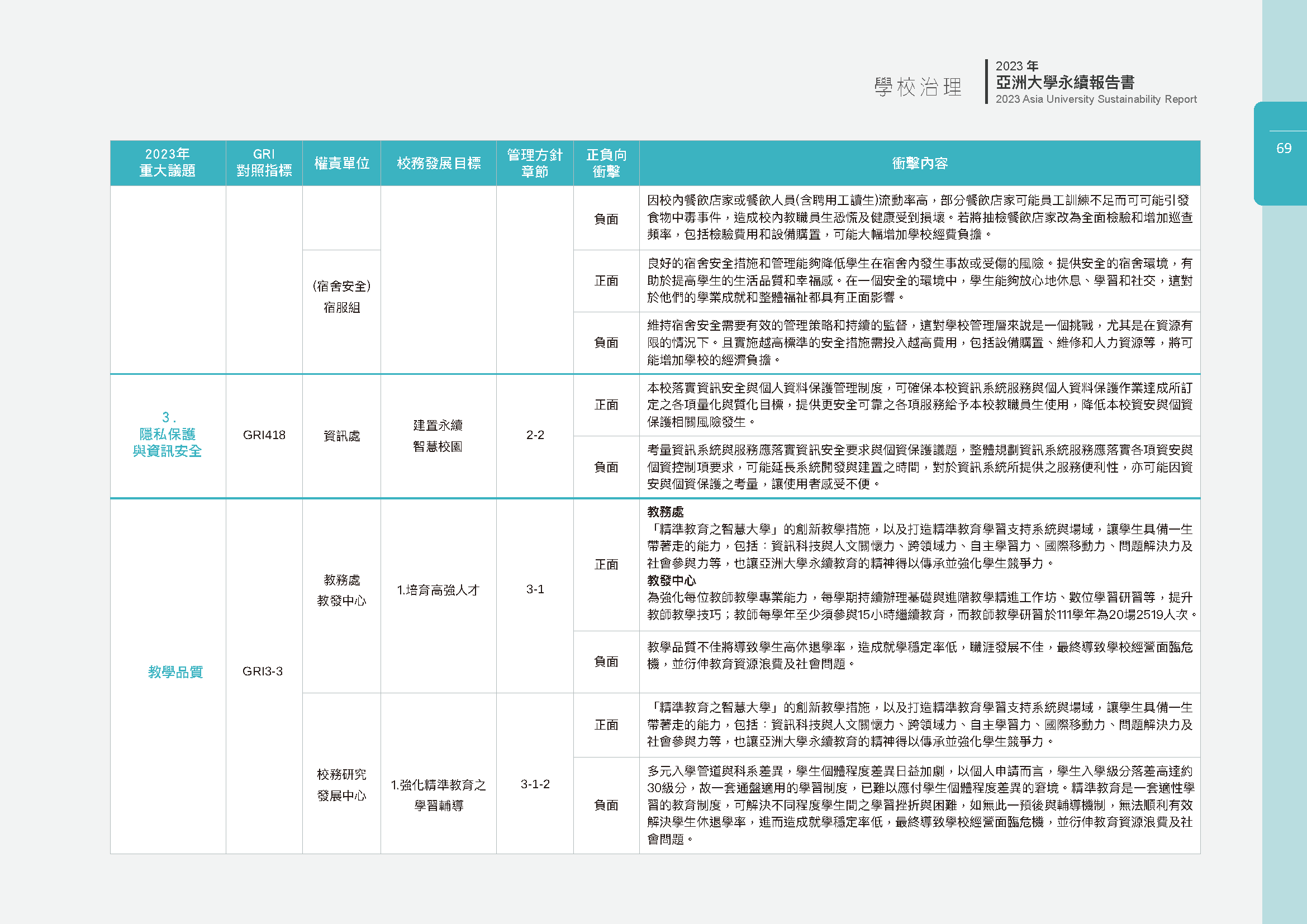Click the 校務發展目標 column header

click(438, 163)
